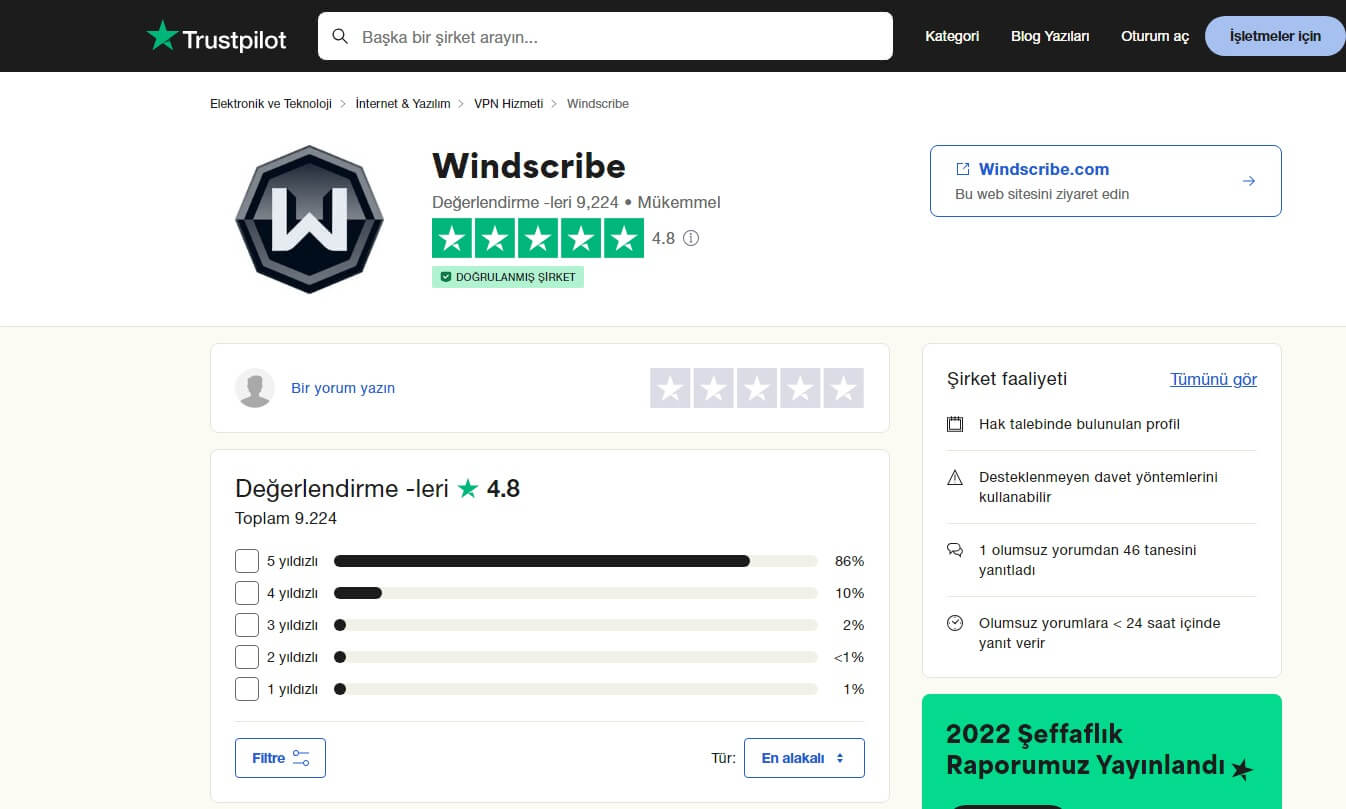Image resolution: width=1346 pixels, height=809 pixels.
Task: Click Tümünü gör link
Action: tap(1213, 379)
